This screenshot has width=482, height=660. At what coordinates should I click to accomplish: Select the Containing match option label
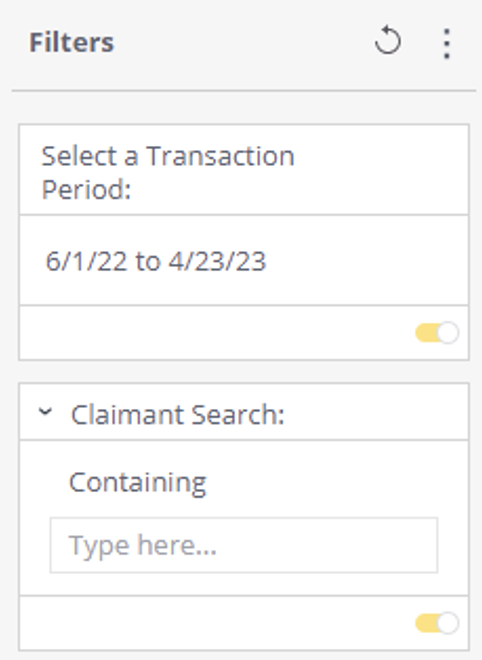click(x=138, y=483)
